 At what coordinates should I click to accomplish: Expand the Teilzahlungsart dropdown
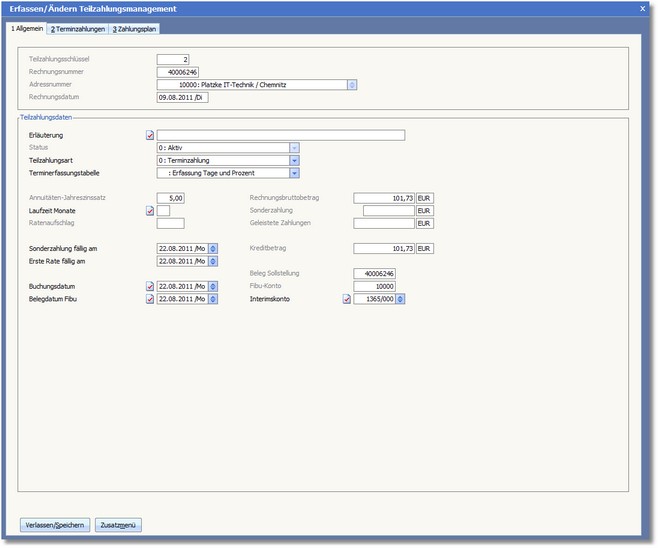[295, 160]
